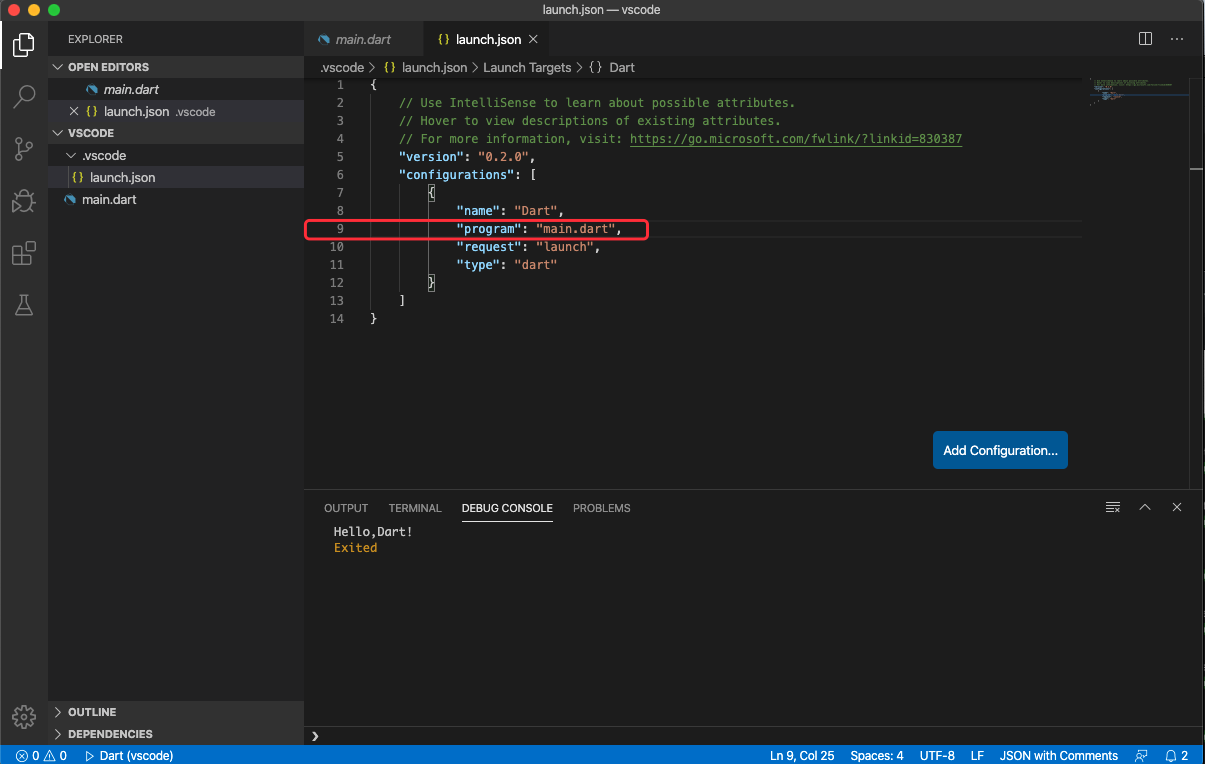This screenshot has width=1205, height=764.
Task: Close launch.json in Open Editors list
Action: click(74, 111)
